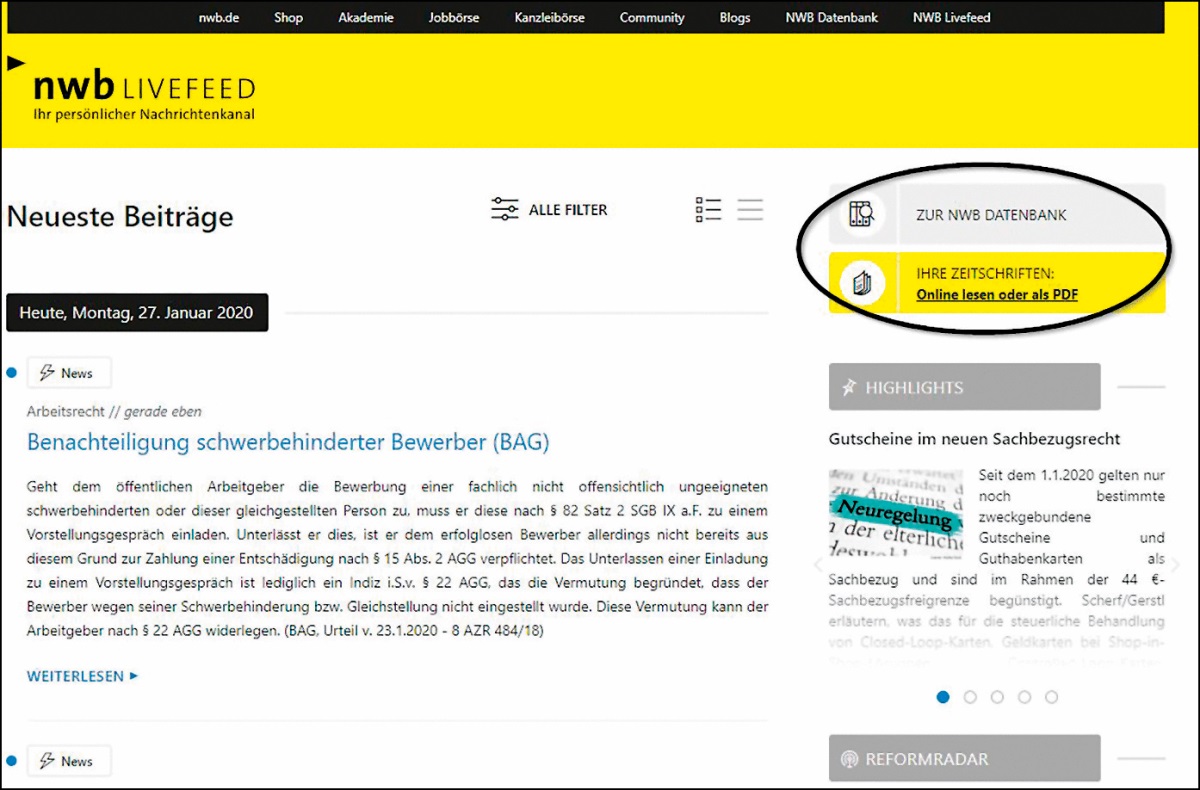Open article 'Benachteiligung schwerbehinderter Bewerber (BAG)'

click(288, 442)
